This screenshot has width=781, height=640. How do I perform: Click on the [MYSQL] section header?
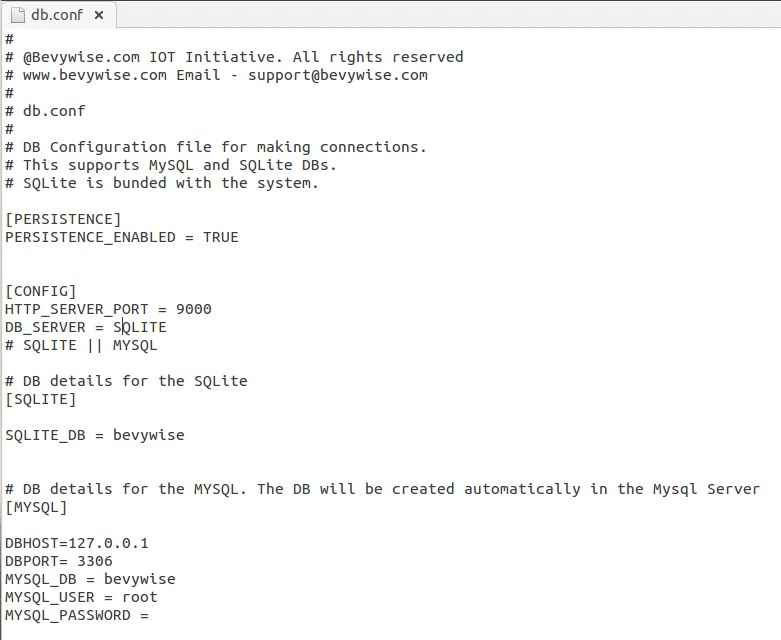[x=36, y=507]
